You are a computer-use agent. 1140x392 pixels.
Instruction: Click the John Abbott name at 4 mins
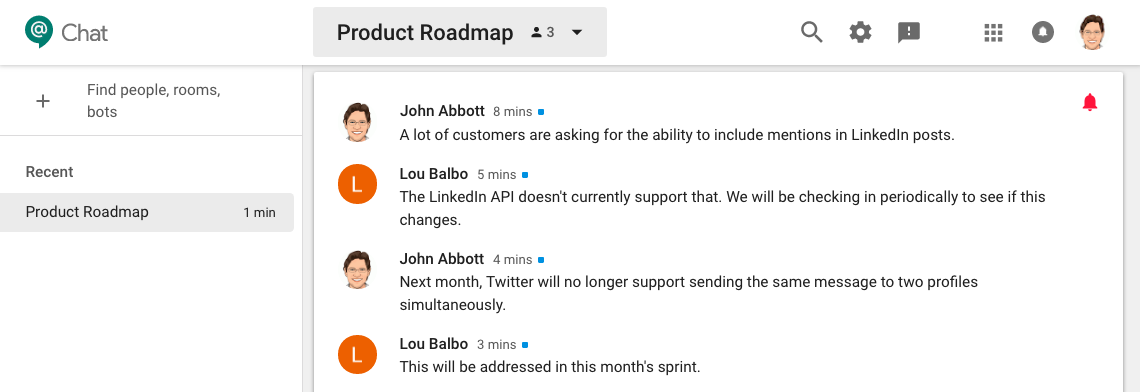point(441,258)
